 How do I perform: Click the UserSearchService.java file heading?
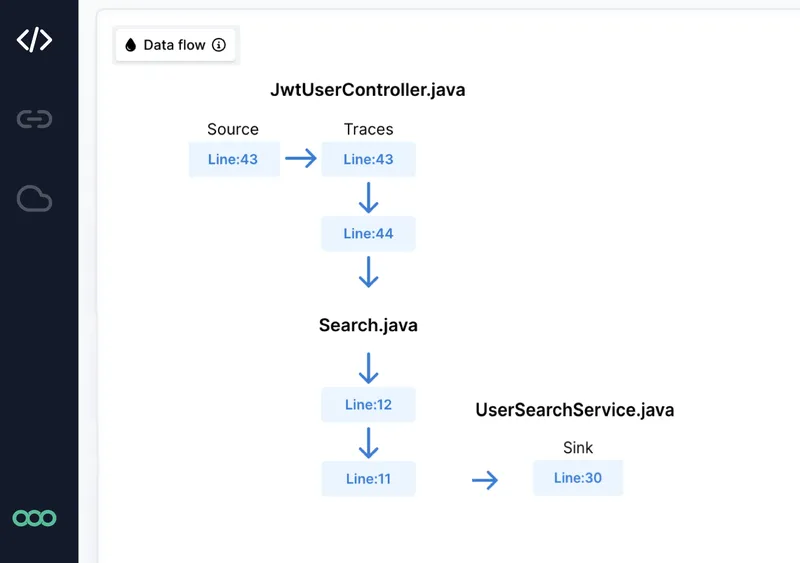574,410
